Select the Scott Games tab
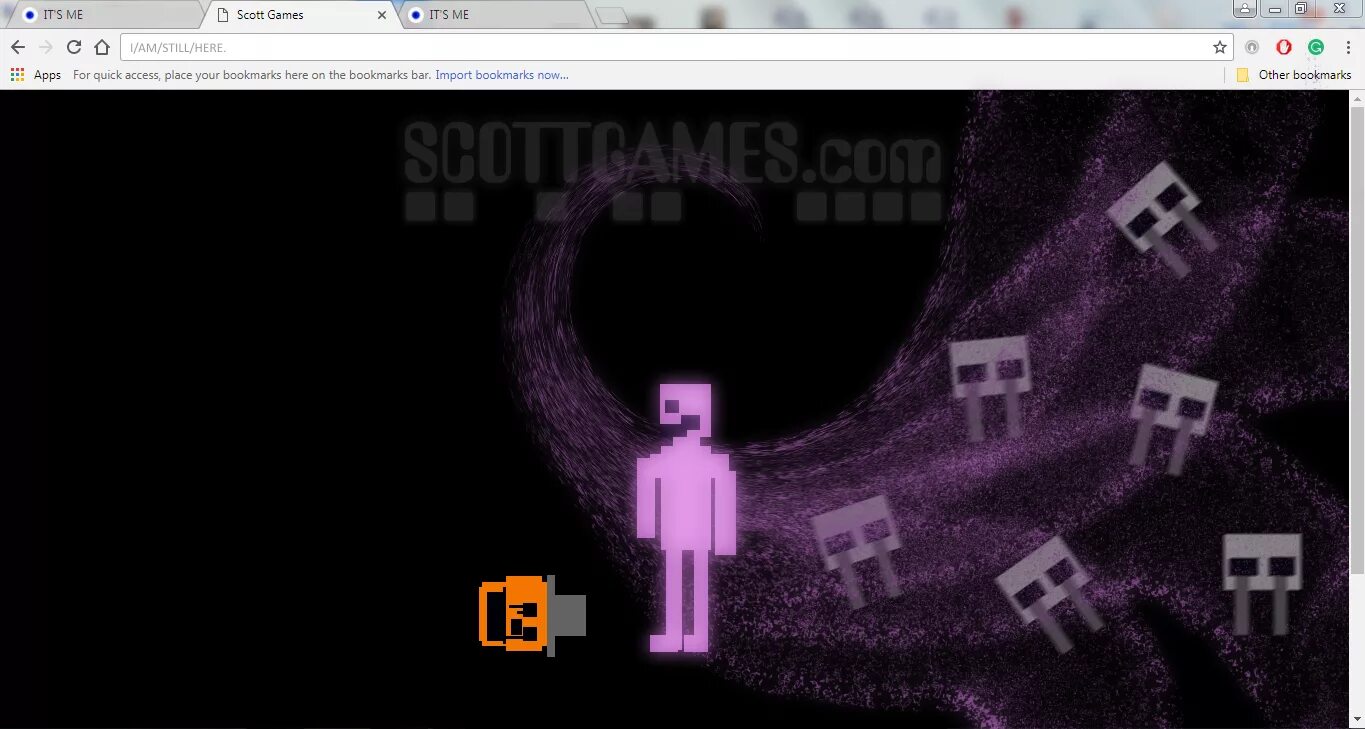 tap(300, 15)
